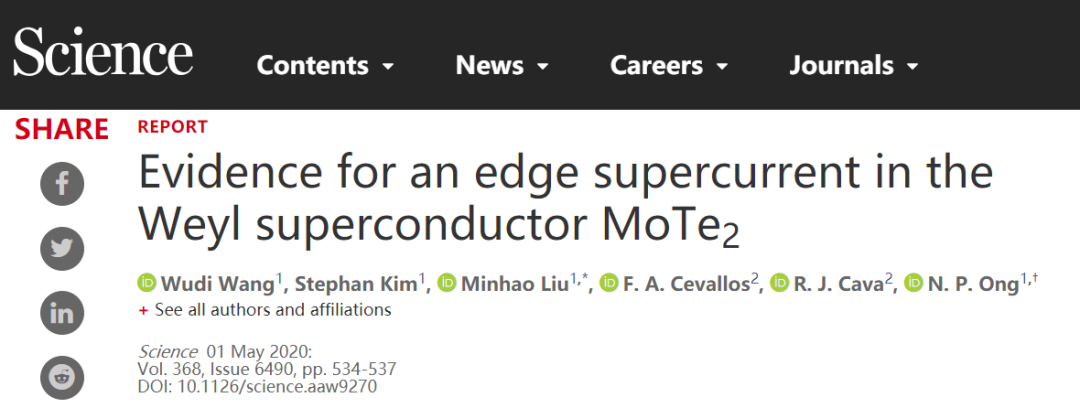Share article on LinkedIn

click(62, 313)
